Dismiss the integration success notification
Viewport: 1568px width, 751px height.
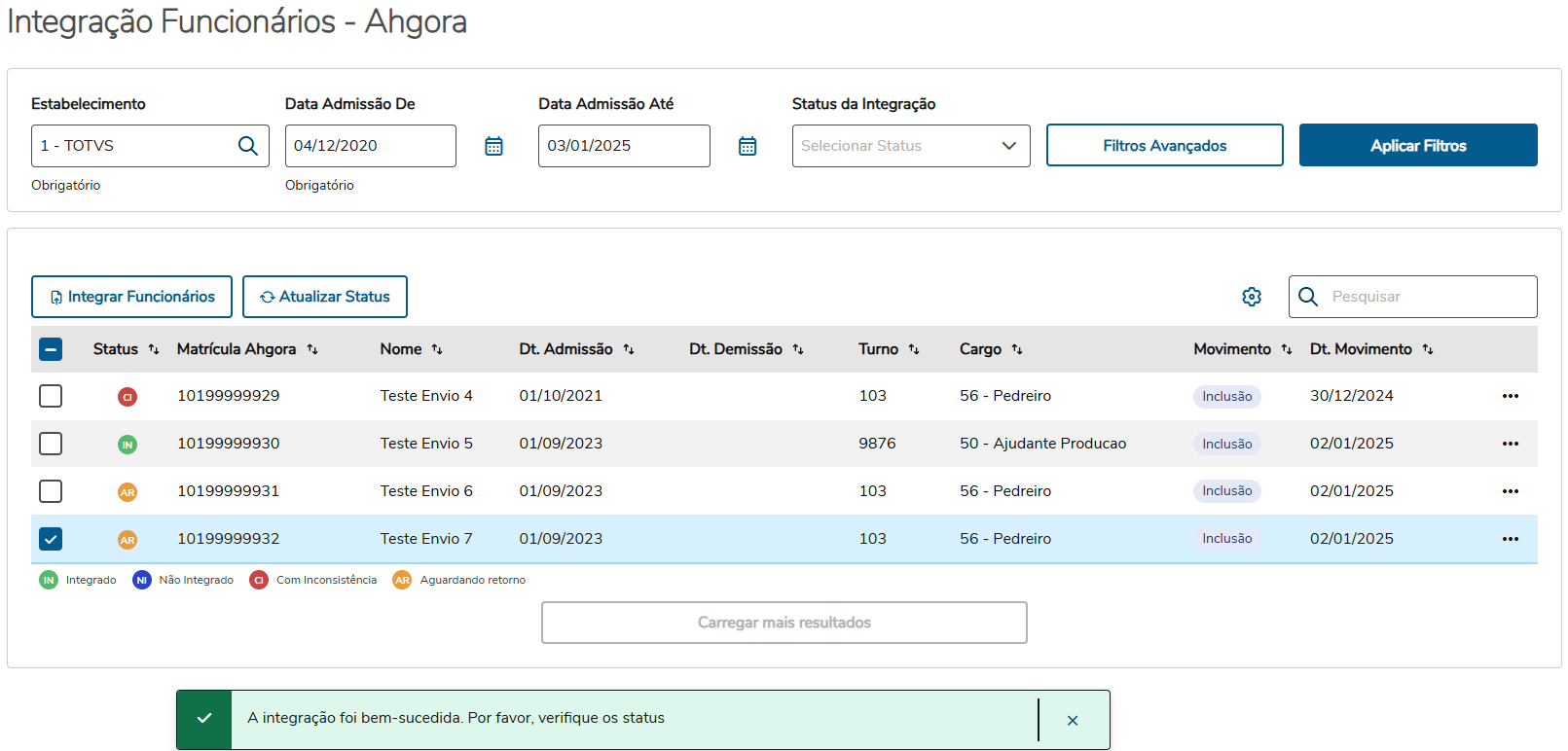coord(1072,721)
